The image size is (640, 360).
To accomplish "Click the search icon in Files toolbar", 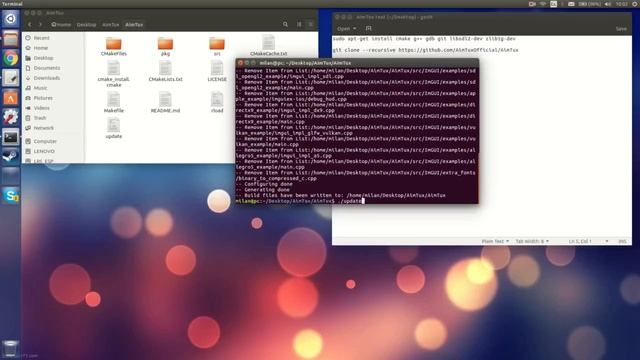I will pos(285,24).
